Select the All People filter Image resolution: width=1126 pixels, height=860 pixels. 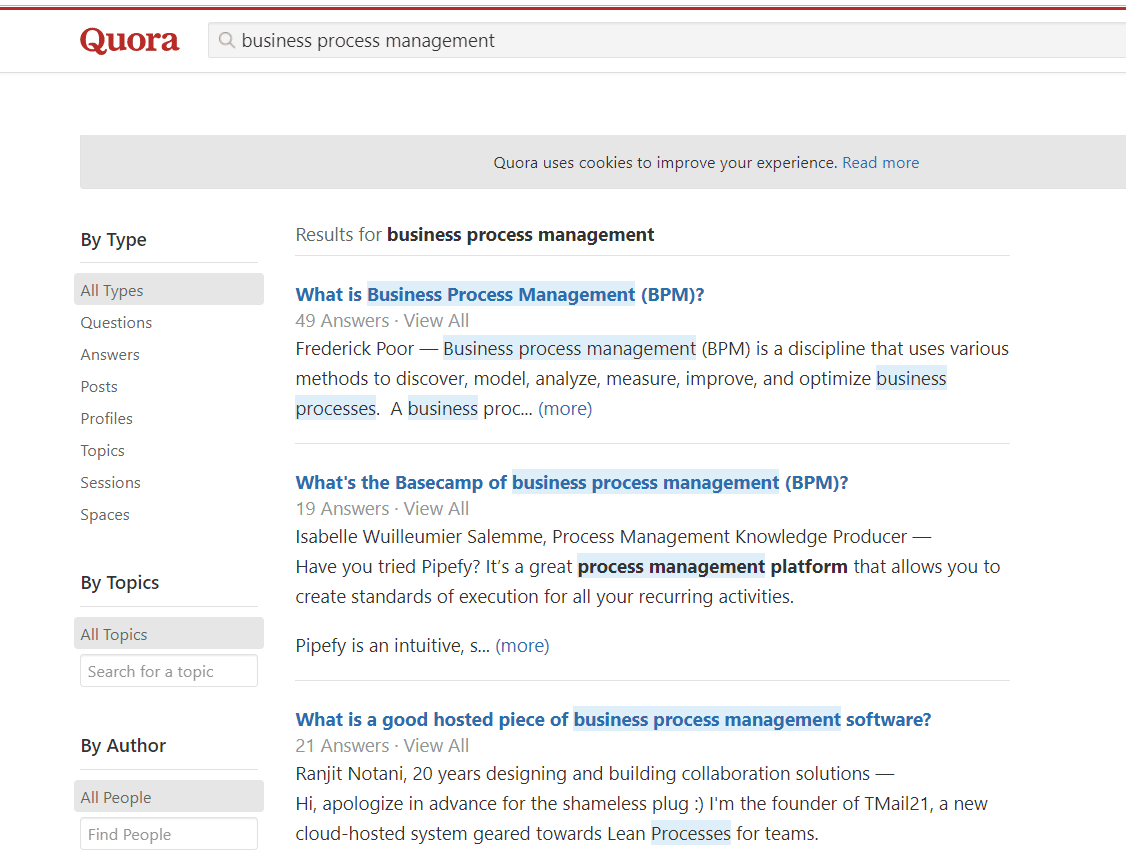tap(169, 797)
